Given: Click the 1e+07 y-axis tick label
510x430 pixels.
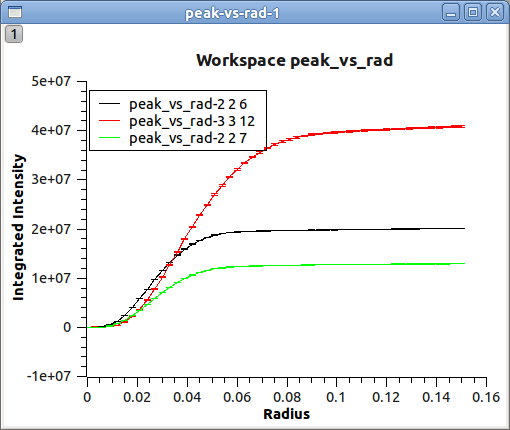Looking at the screenshot, I should 51,278.
